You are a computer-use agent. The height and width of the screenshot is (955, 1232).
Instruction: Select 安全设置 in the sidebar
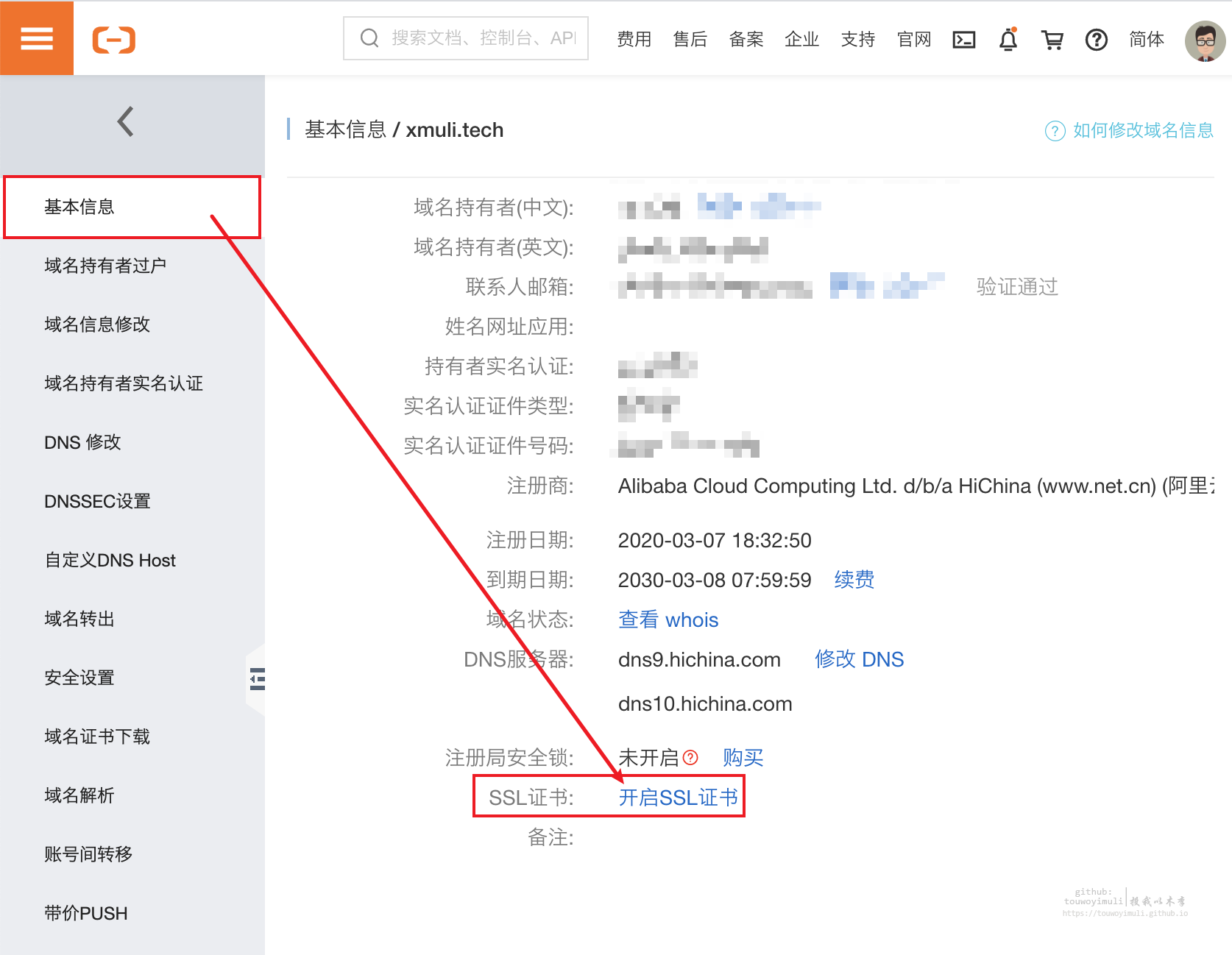click(x=132, y=678)
